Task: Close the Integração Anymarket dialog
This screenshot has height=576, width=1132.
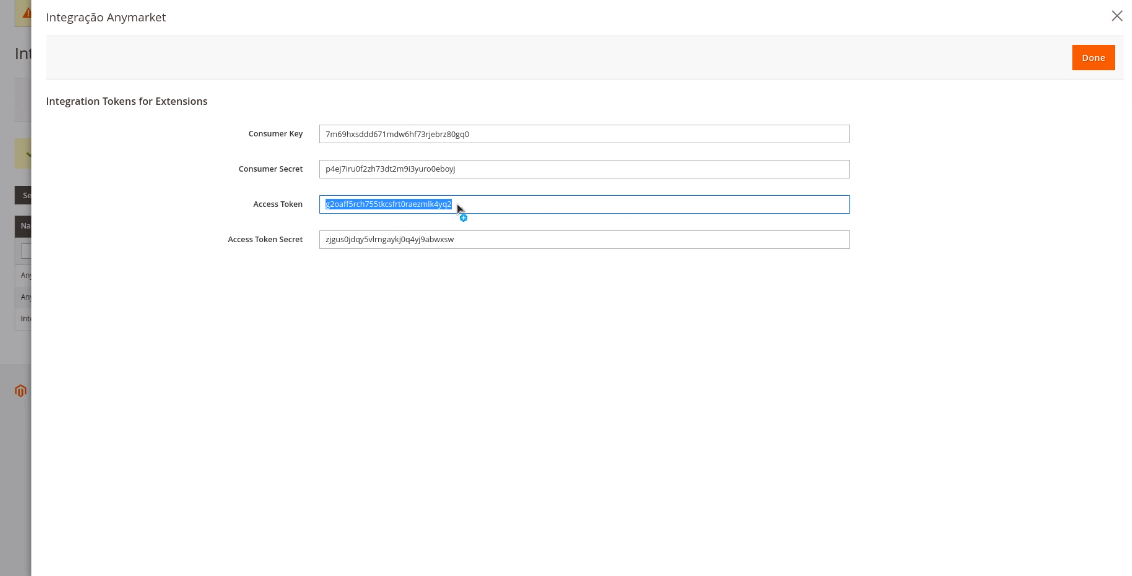Action: coord(1117,16)
